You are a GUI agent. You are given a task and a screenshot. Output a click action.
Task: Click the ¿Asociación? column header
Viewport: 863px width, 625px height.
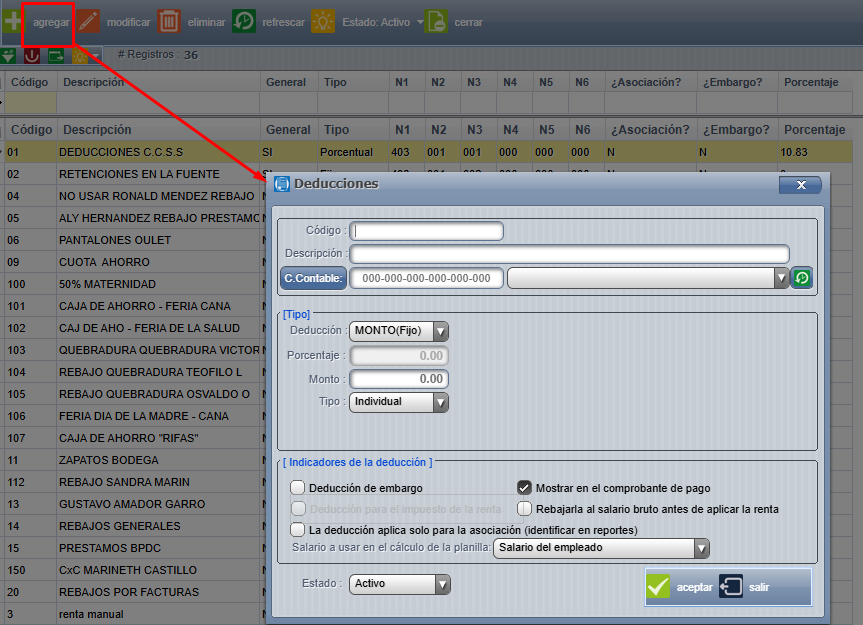pyautogui.click(x=650, y=130)
